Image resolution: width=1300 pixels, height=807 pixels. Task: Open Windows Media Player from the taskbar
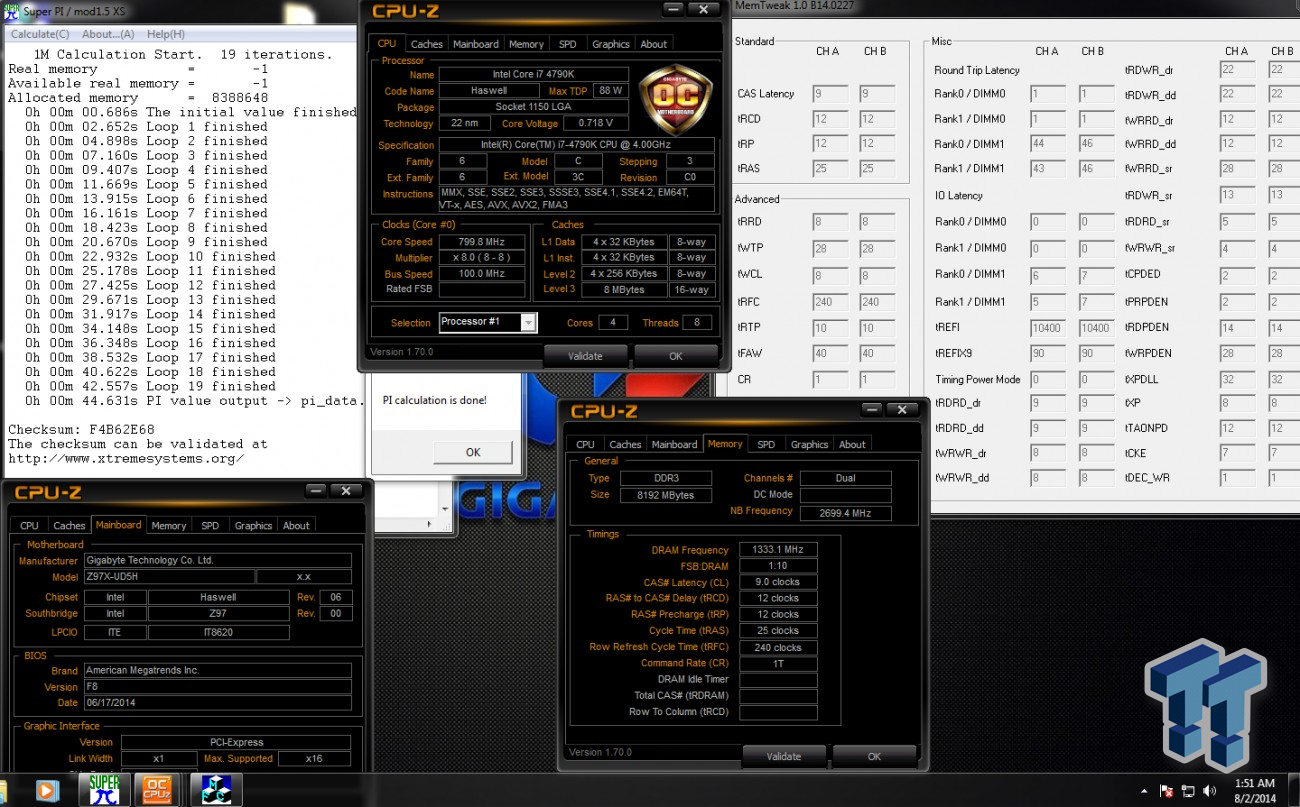47,790
